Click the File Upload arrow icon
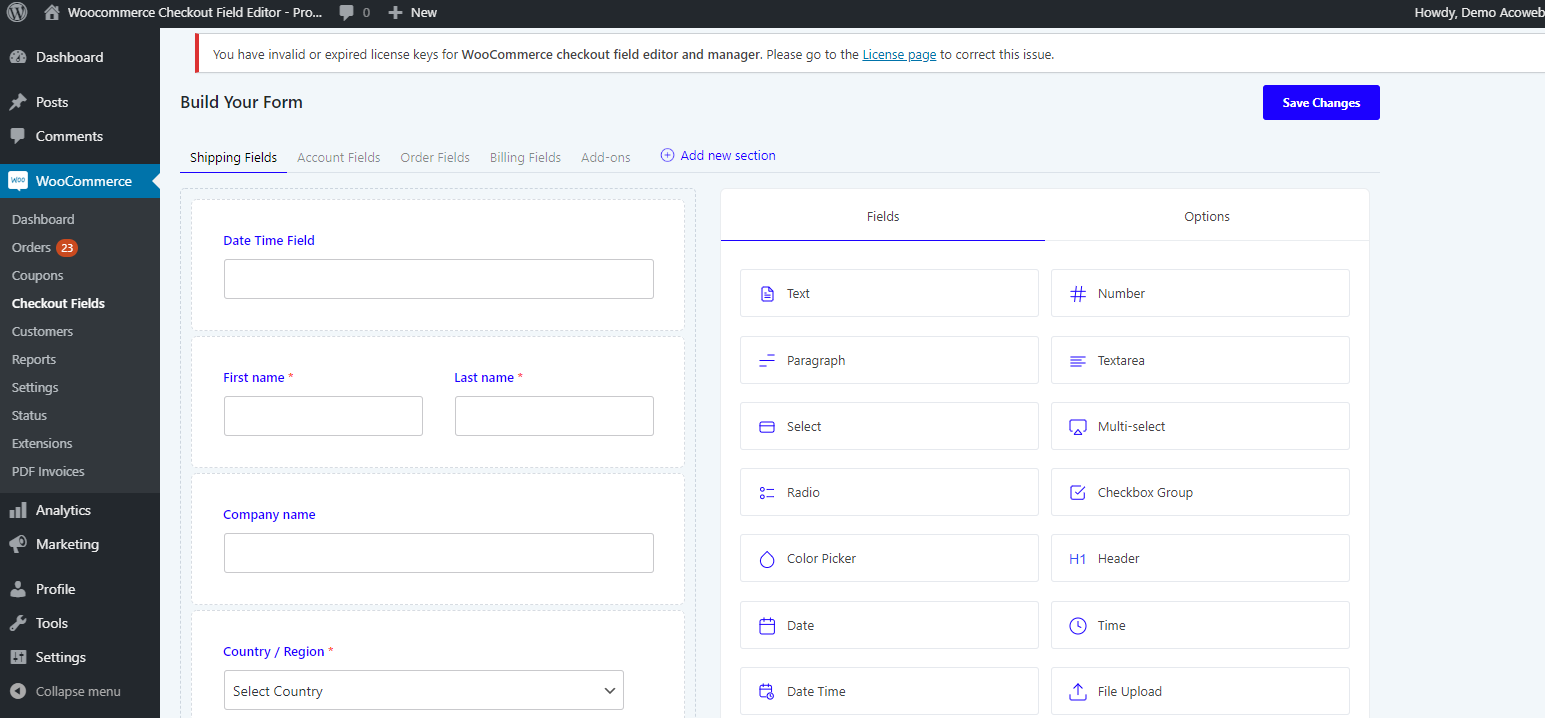1545x718 pixels. pos(1078,692)
